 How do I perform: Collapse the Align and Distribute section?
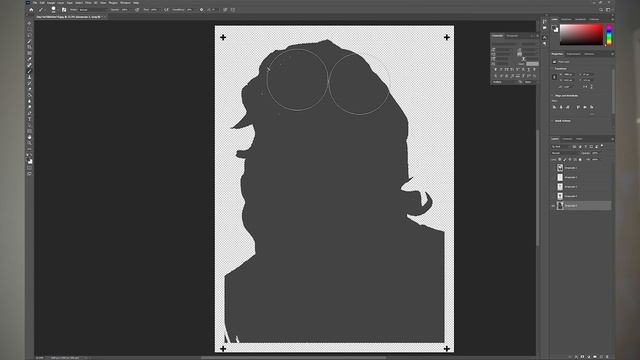[553, 96]
